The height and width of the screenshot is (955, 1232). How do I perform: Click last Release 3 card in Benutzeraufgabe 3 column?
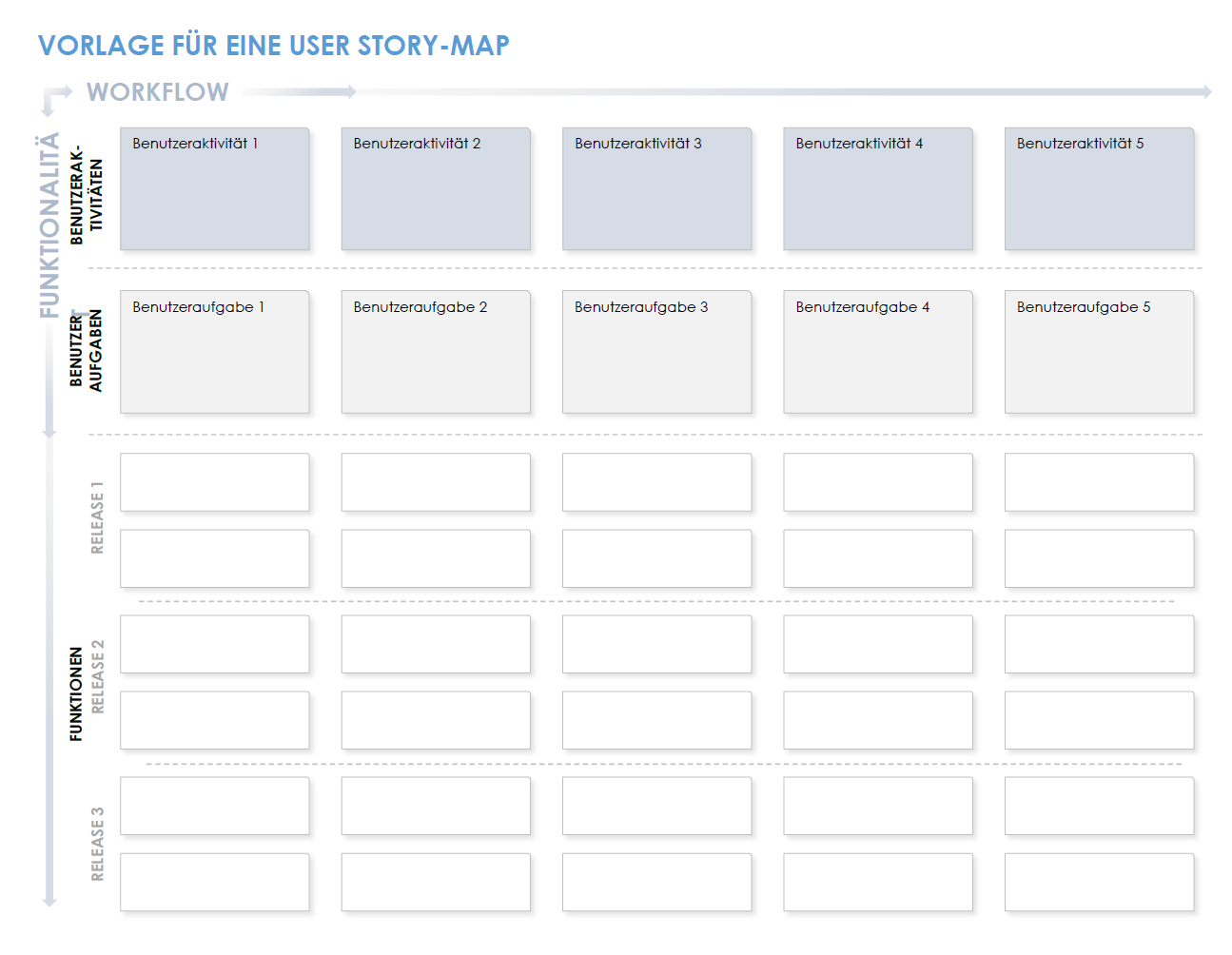coord(657,882)
